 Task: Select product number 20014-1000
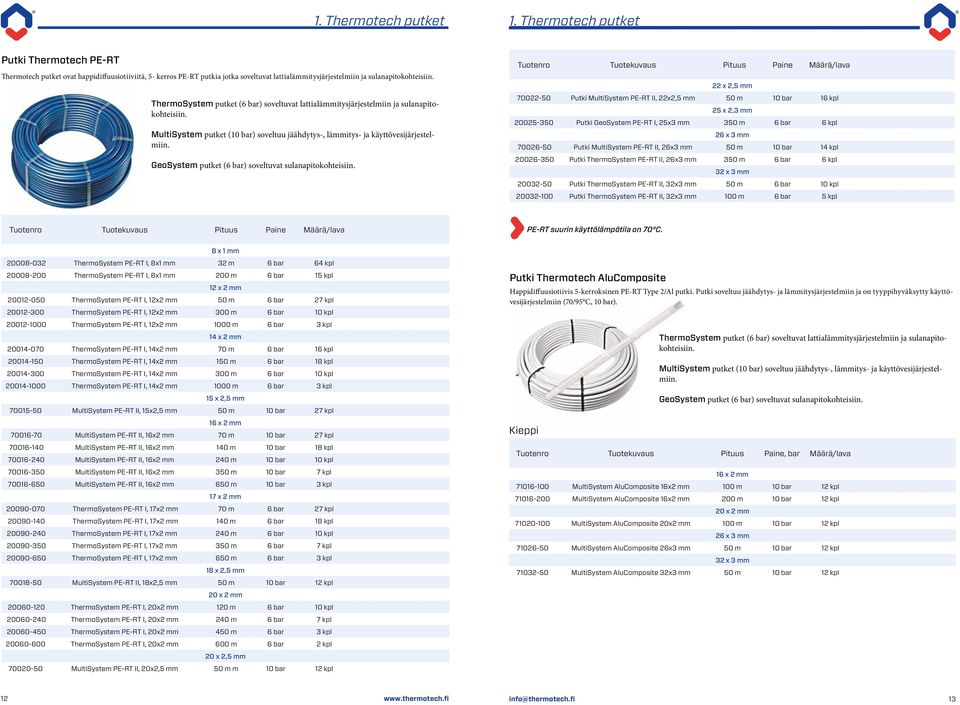click(x=26, y=386)
